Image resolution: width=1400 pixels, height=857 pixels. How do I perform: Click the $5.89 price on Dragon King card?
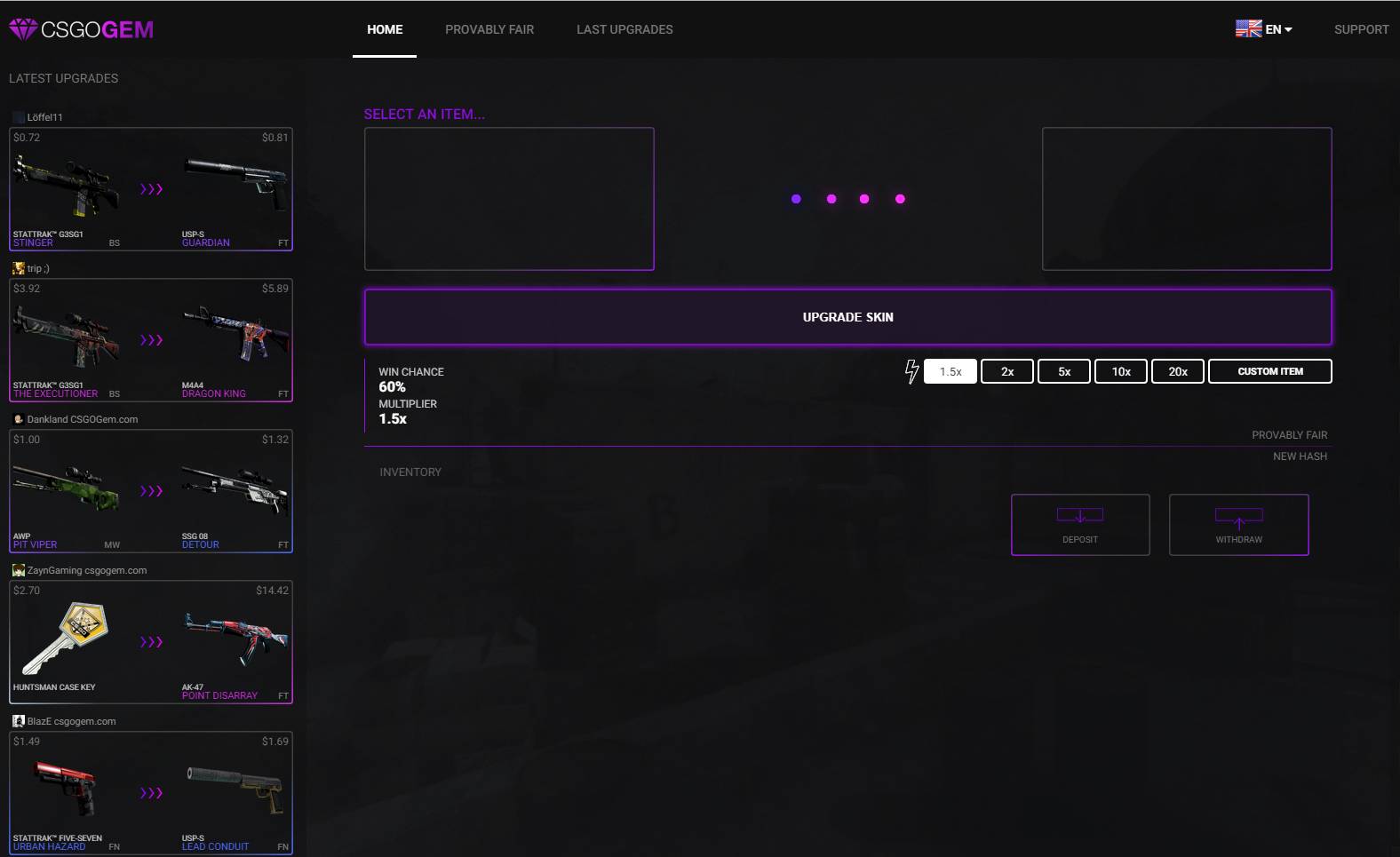click(x=274, y=289)
